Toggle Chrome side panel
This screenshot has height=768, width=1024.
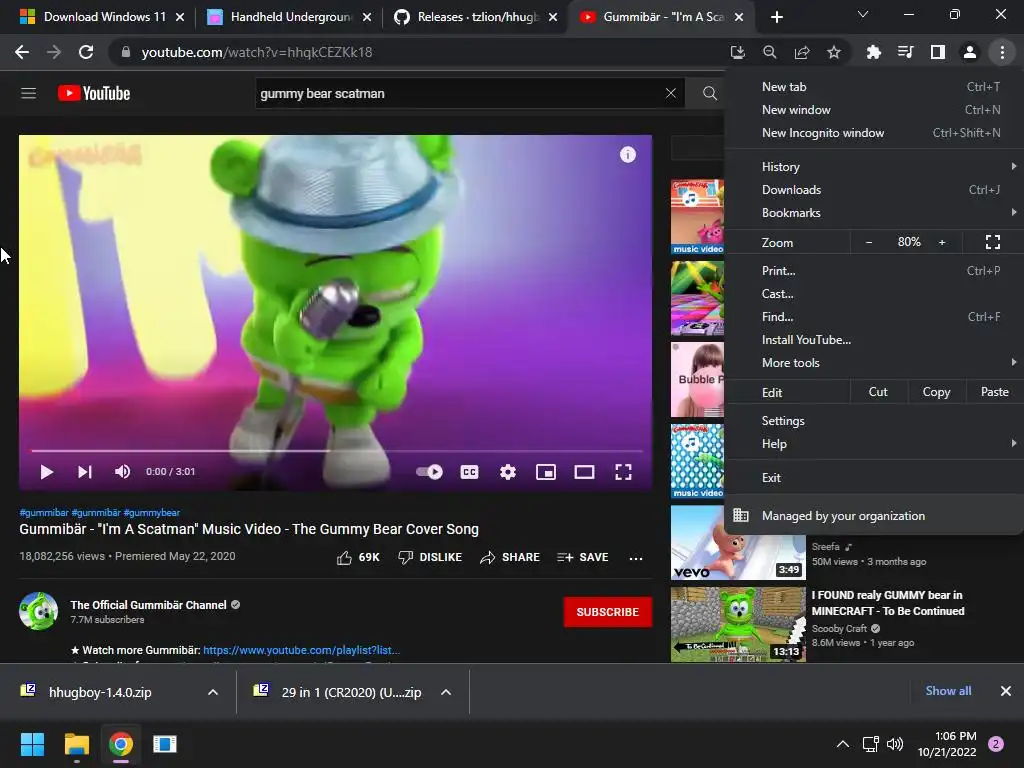(938, 52)
